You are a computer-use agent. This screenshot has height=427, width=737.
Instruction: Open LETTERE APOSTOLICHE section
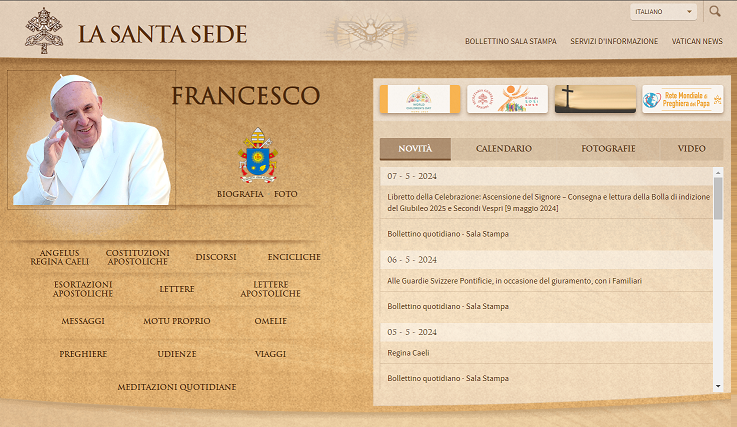tap(271, 289)
